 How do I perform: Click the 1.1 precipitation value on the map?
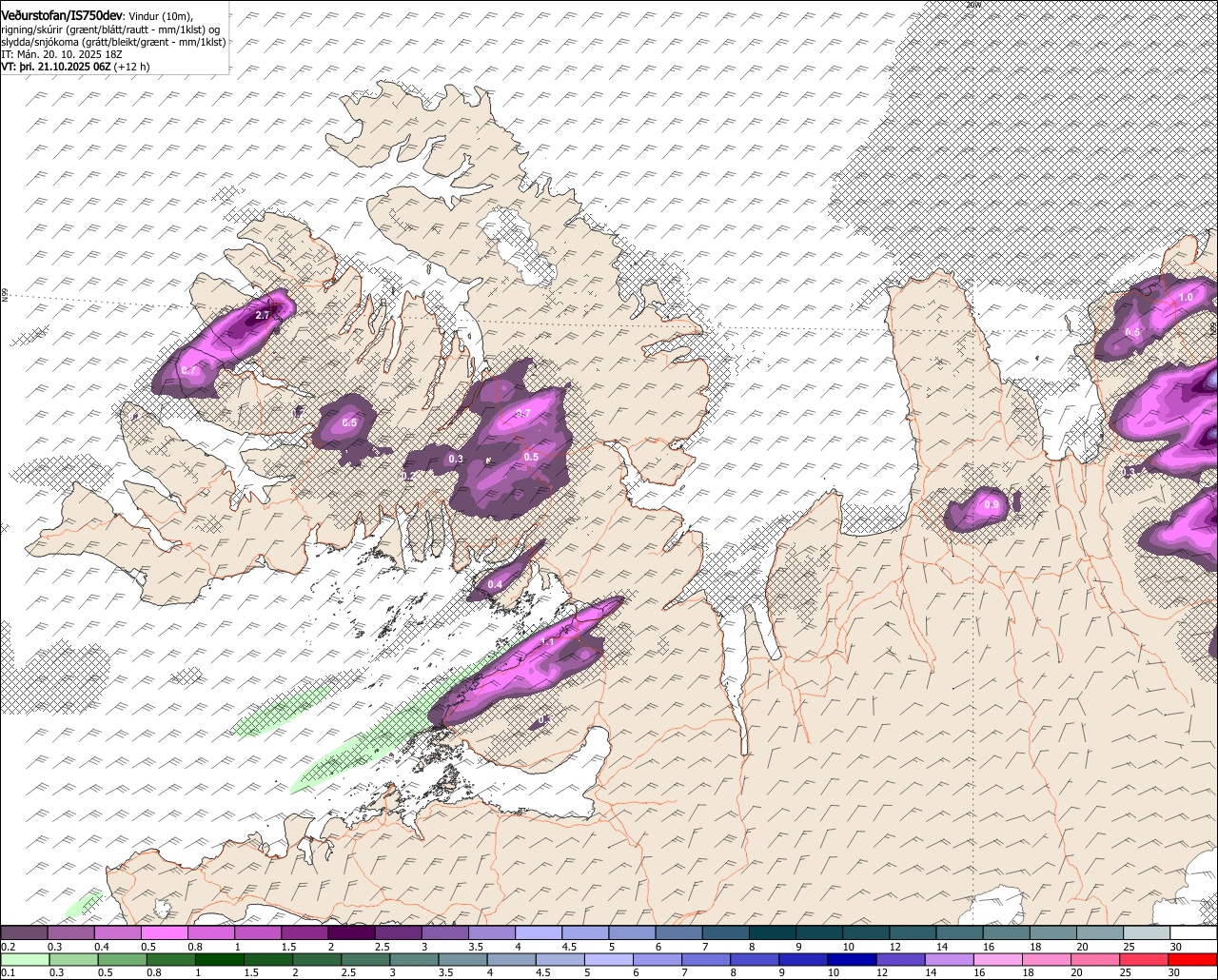click(547, 642)
